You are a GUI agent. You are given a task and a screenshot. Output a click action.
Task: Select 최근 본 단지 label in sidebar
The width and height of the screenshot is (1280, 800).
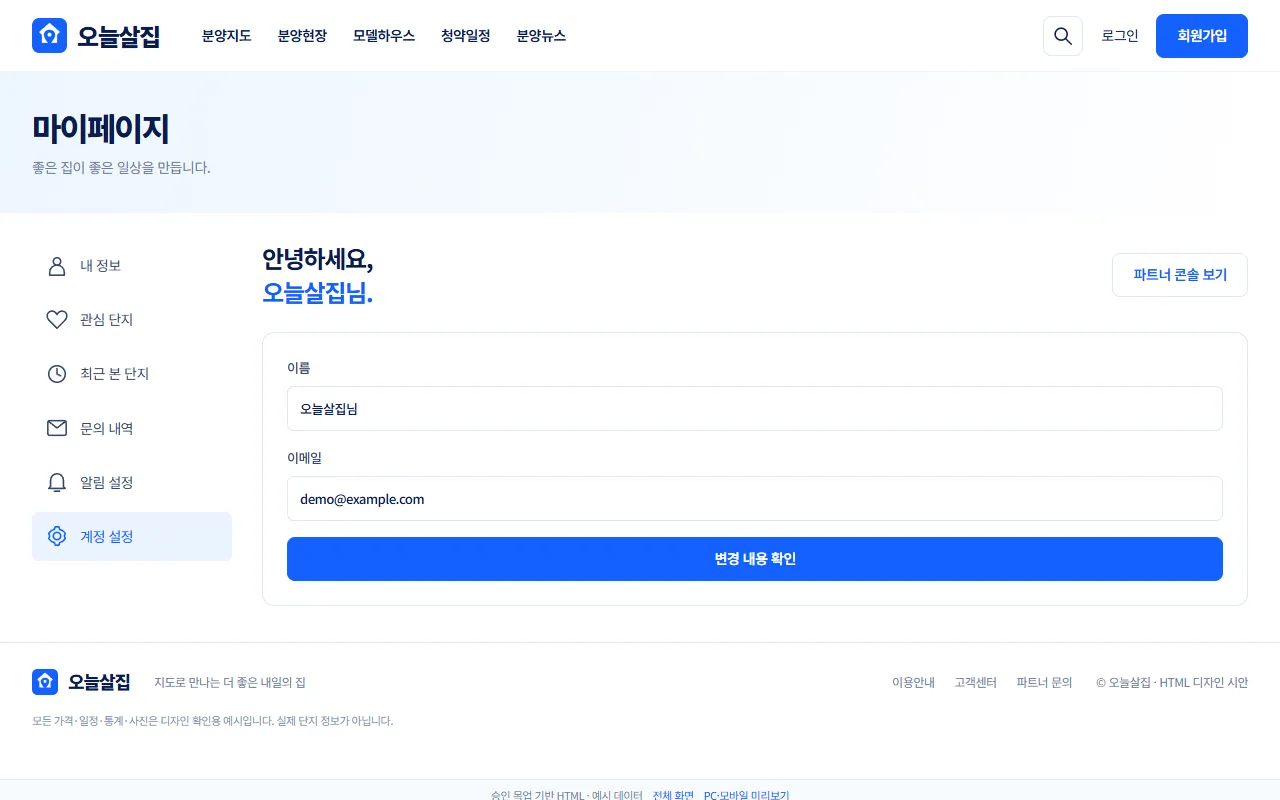[x=115, y=374]
